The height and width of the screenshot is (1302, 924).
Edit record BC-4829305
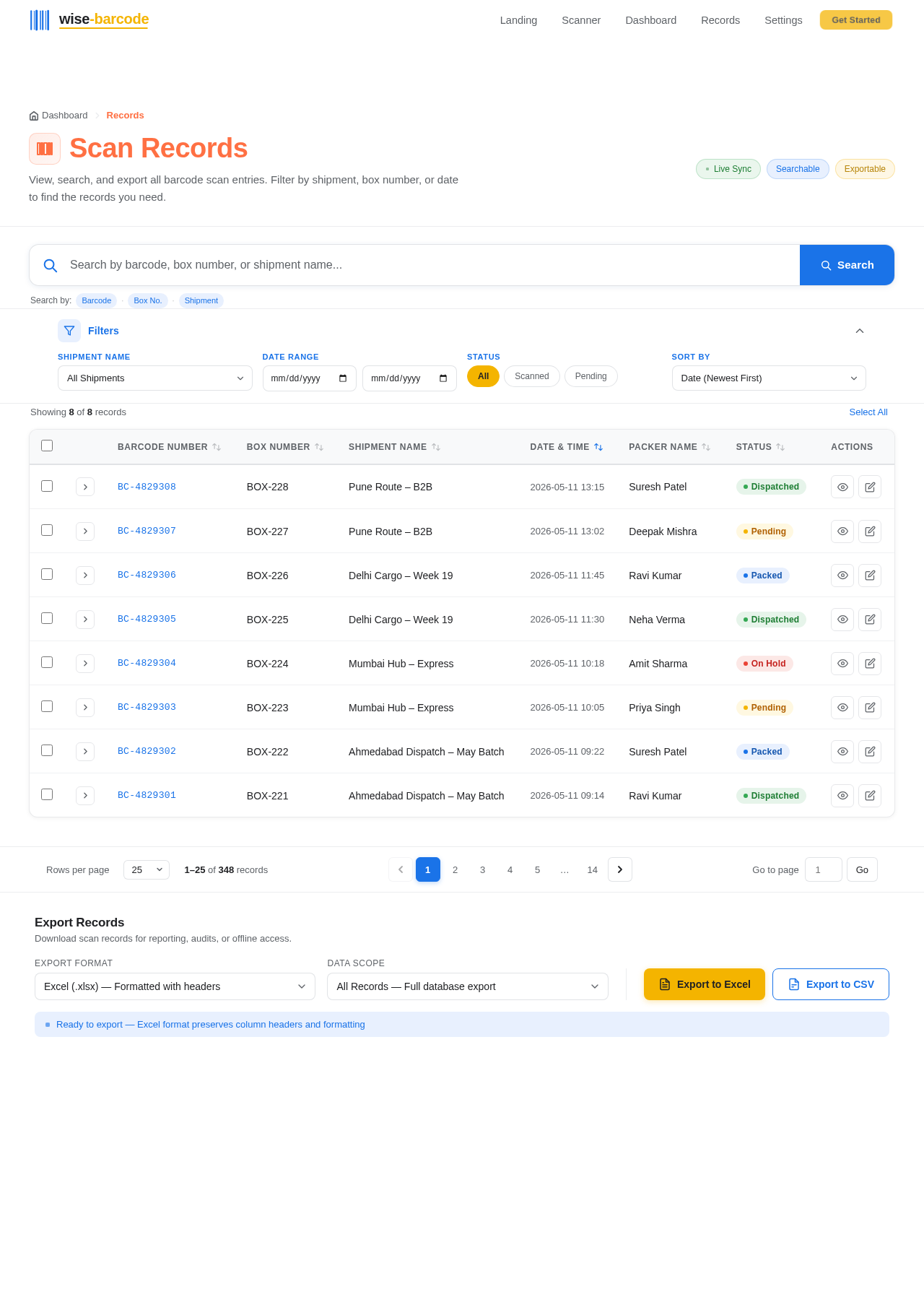pyautogui.click(x=870, y=619)
